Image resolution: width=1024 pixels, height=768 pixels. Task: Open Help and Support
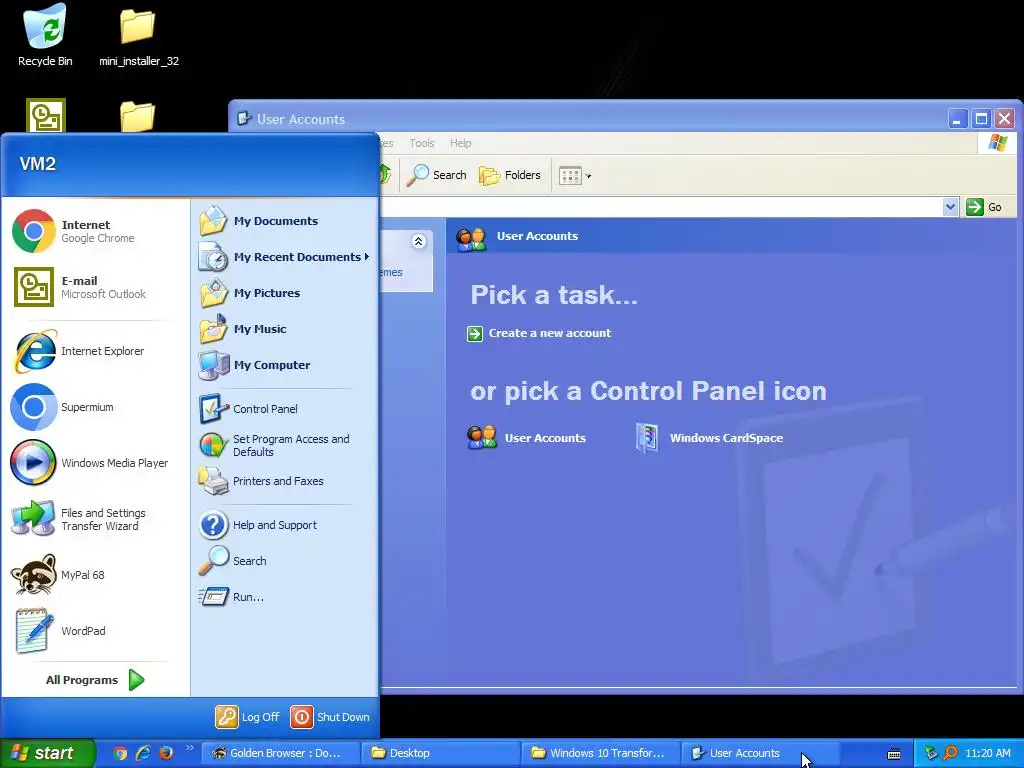click(284, 525)
